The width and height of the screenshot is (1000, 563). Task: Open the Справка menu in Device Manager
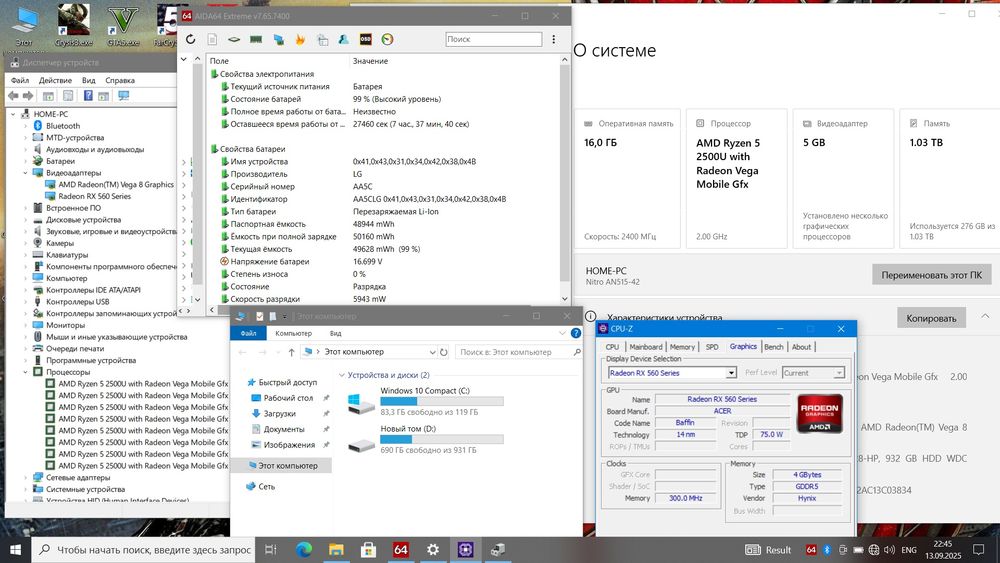[x=120, y=80]
